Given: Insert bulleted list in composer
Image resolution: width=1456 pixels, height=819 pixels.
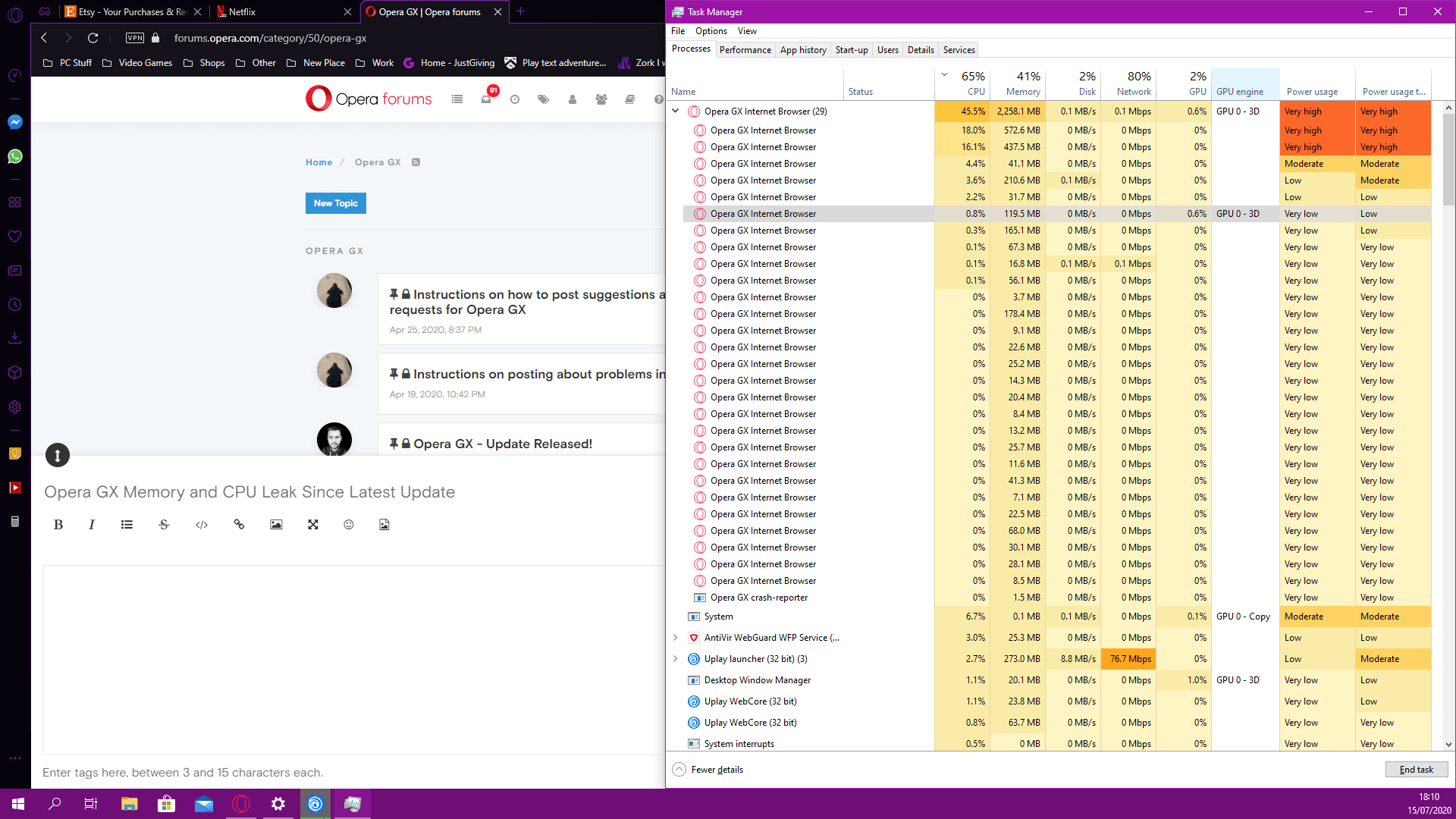Looking at the screenshot, I should click(127, 525).
